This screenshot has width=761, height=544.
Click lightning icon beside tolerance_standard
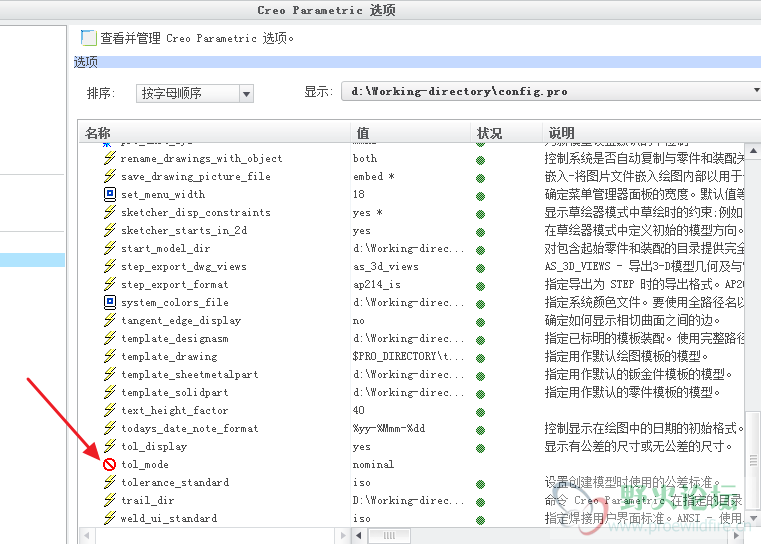(110, 482)
